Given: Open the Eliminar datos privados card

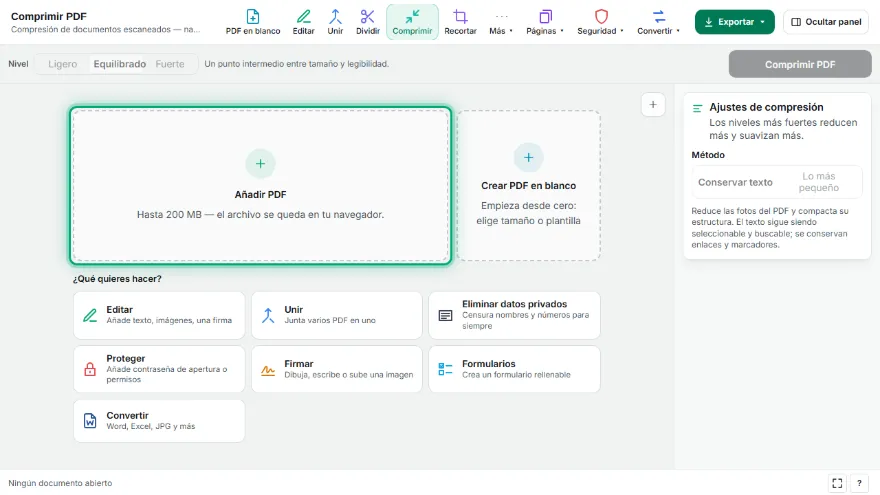Looking at the screenshot, I should pyautogui.click(x=514, y=315).
